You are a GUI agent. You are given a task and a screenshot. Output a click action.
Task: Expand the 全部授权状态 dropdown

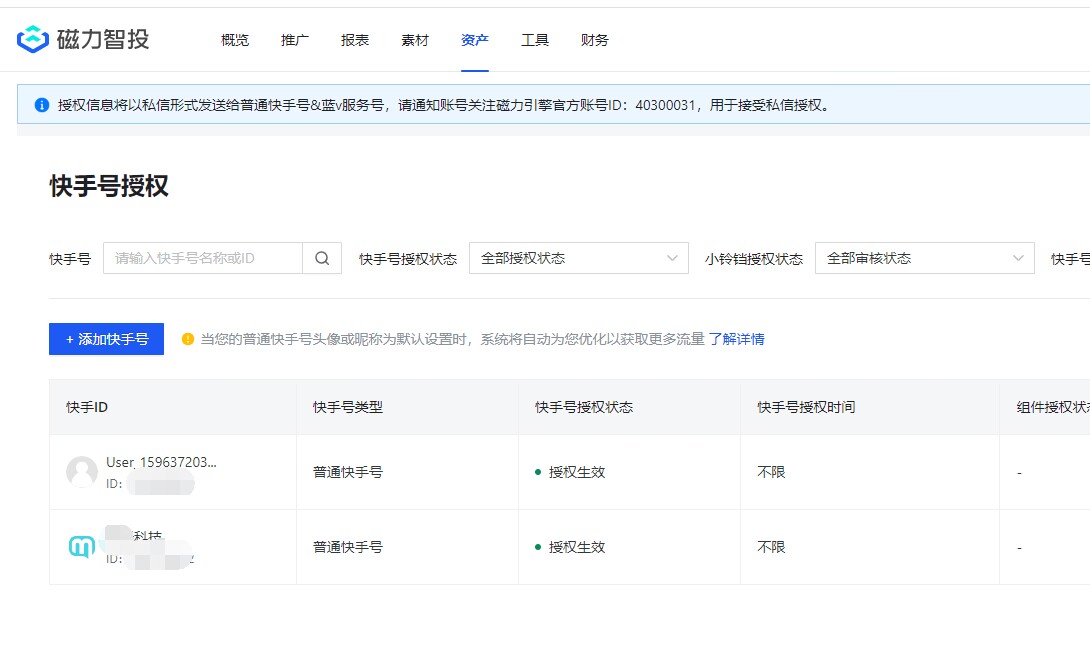click(x=579, y=258)
